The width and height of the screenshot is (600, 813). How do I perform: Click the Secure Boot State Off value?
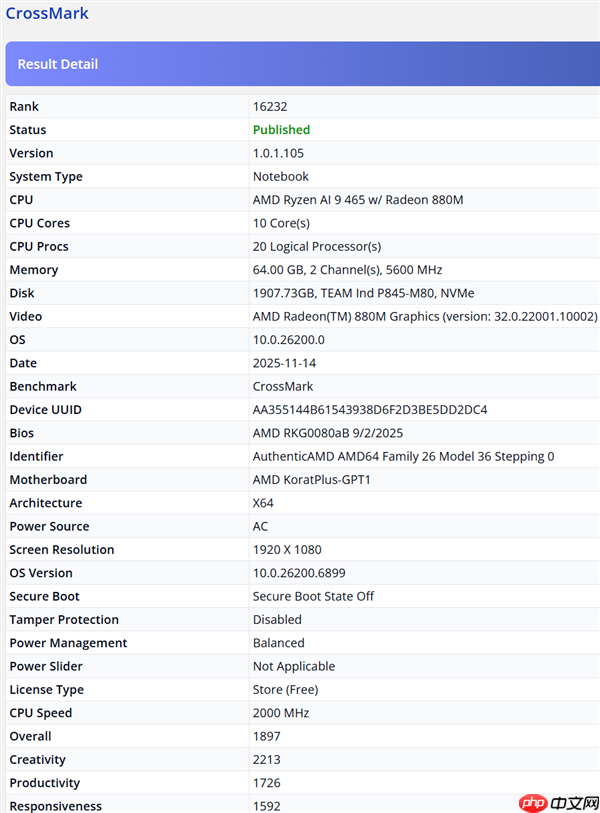pos(313,596)
